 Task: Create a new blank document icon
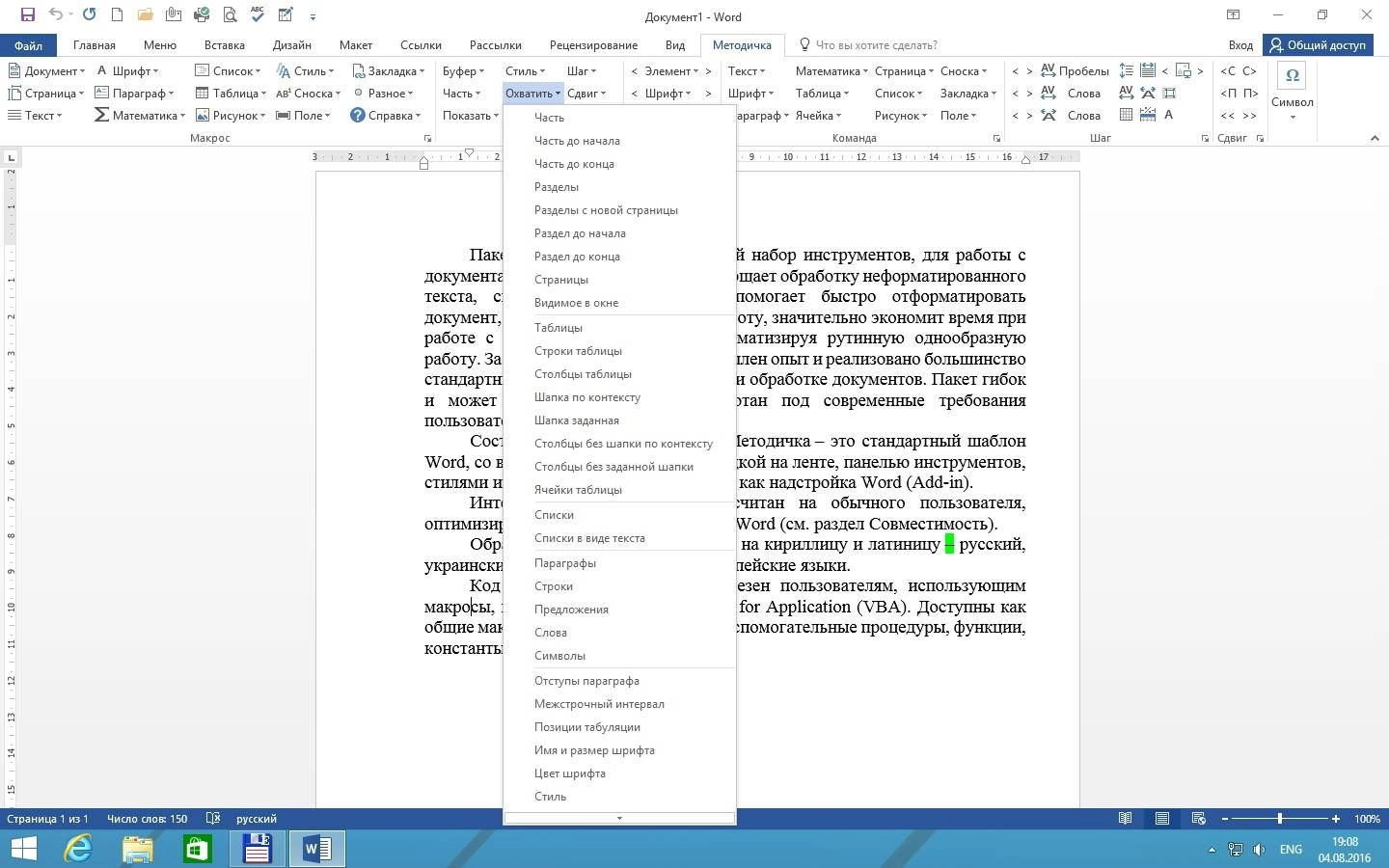117,15
